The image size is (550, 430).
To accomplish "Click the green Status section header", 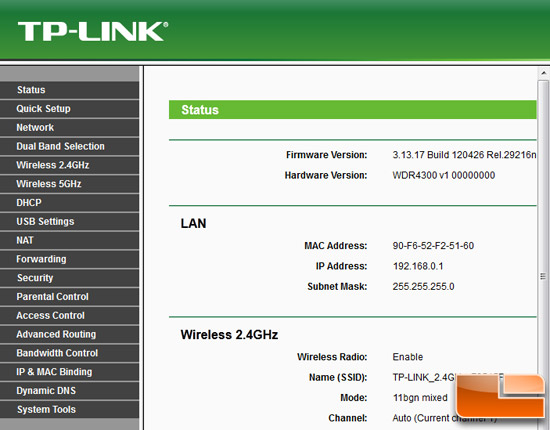I will click(353, 110).
